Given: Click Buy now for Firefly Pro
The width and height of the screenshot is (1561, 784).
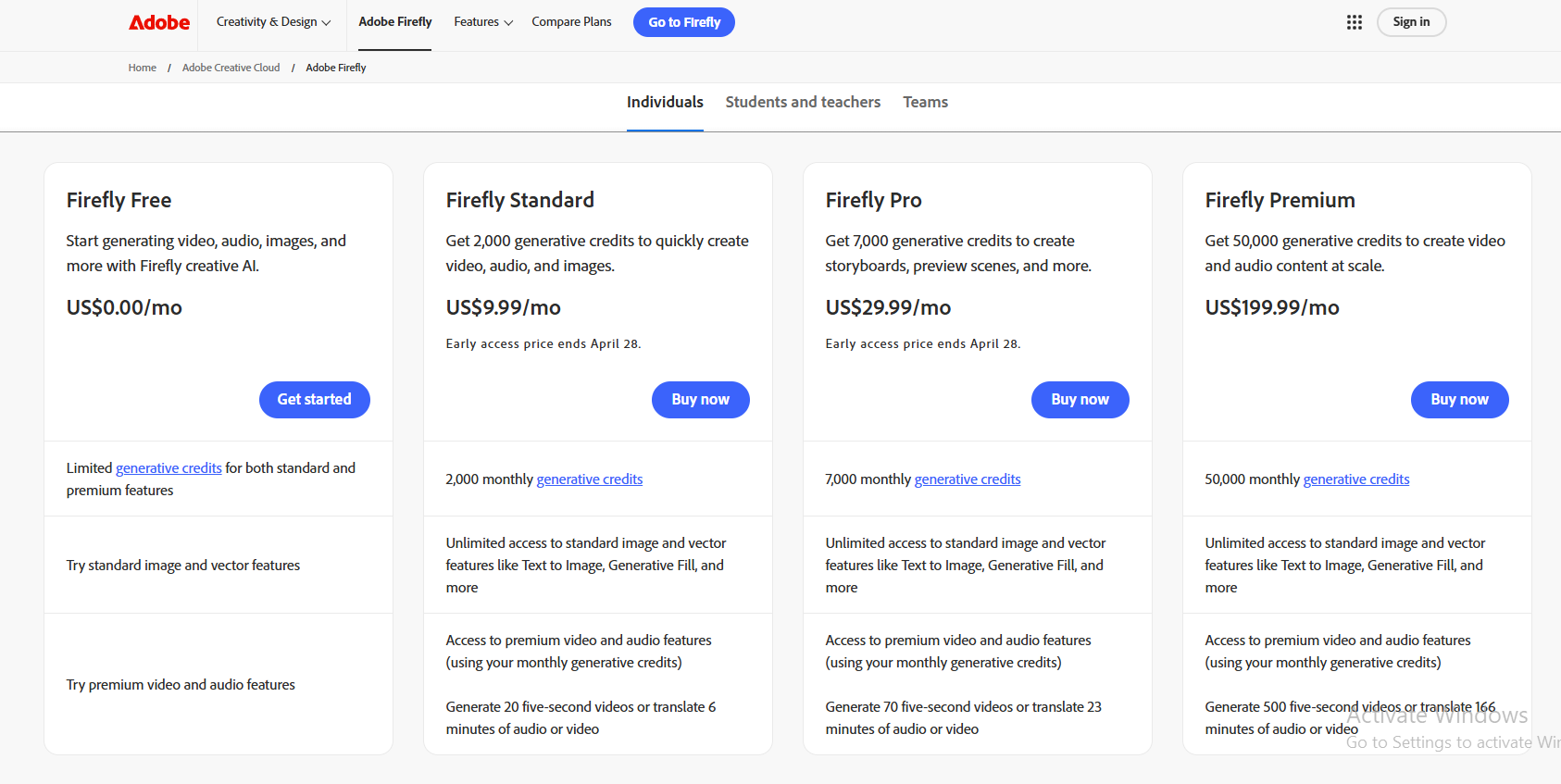Looking at the screenshot, I should point(1080,400).
